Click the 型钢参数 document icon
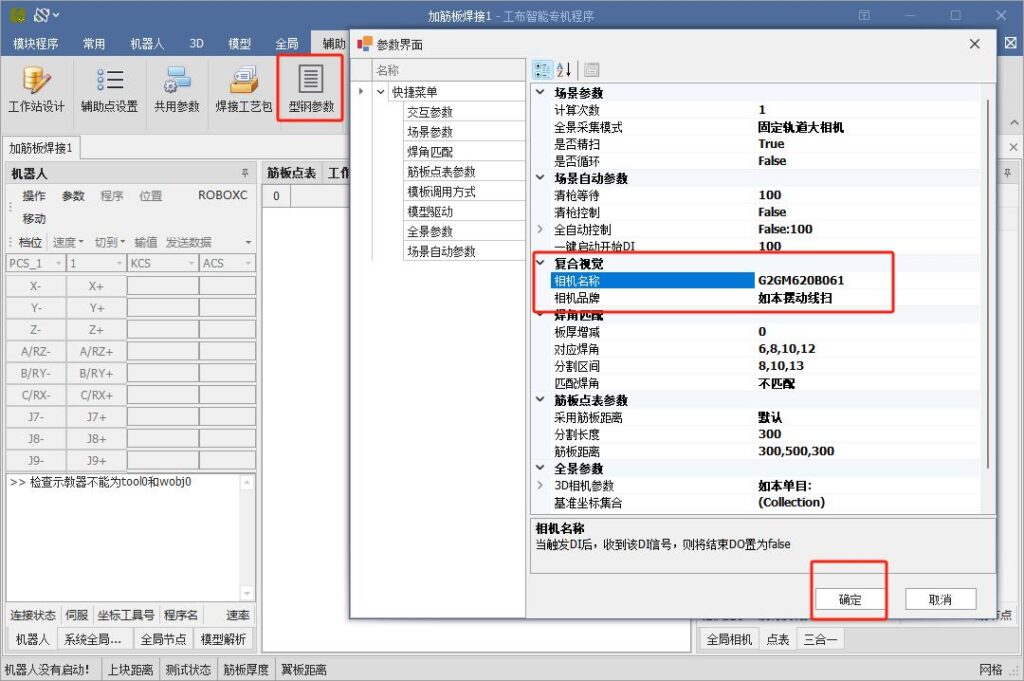1024x681 pixels. 311,80
